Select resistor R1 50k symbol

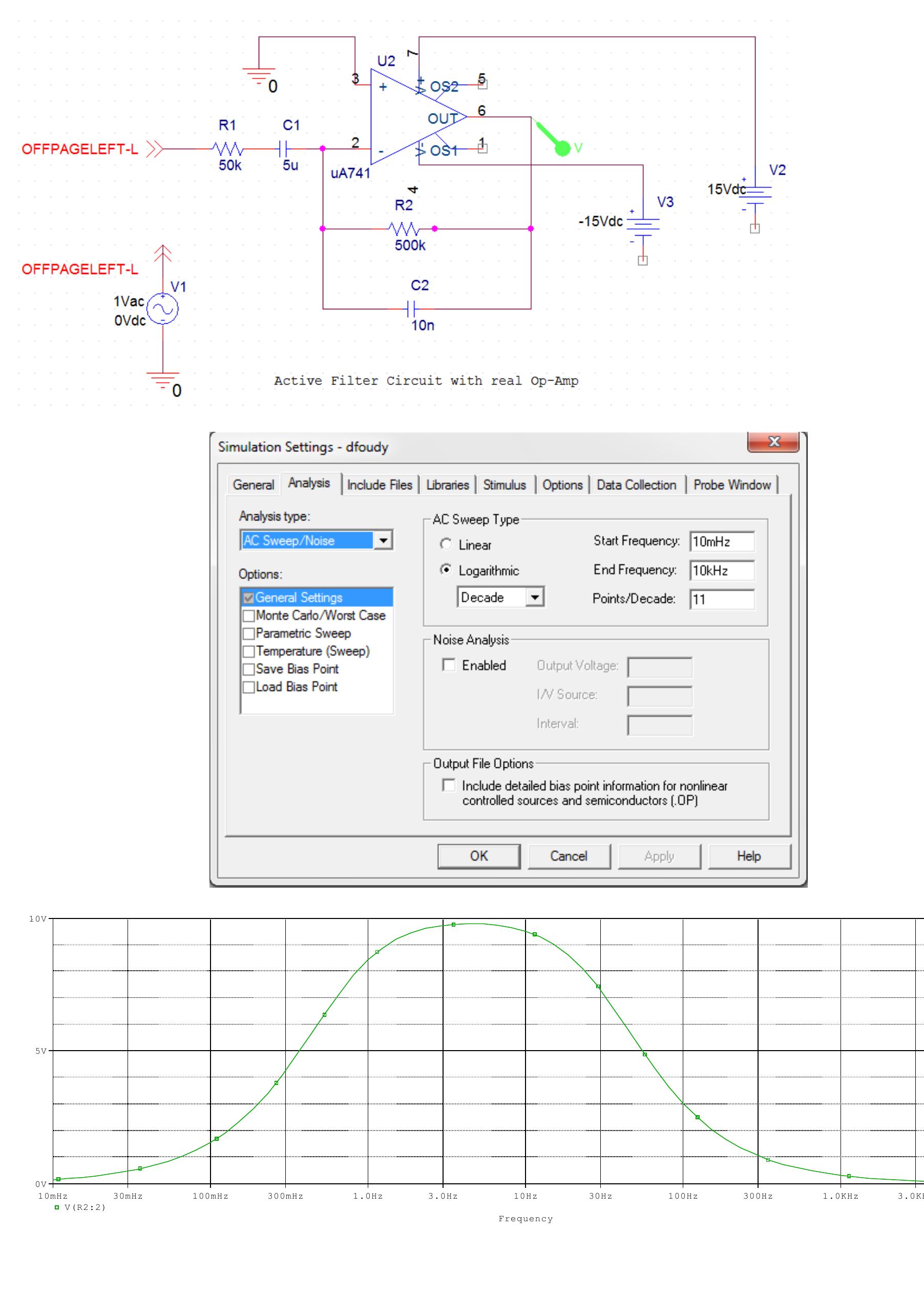(x=228, y=149)
